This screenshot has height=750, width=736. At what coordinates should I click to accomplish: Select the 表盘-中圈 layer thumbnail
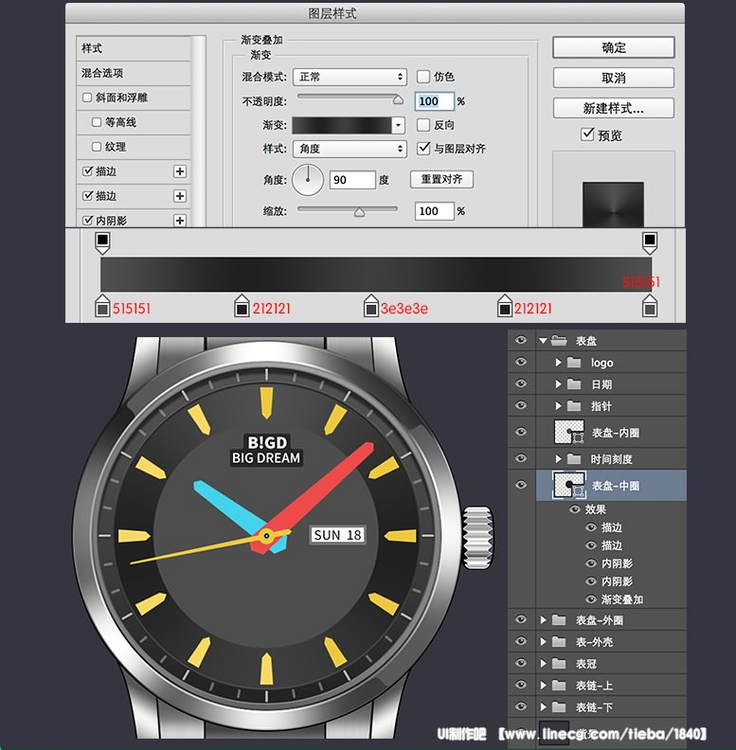(x=569, y=485)
